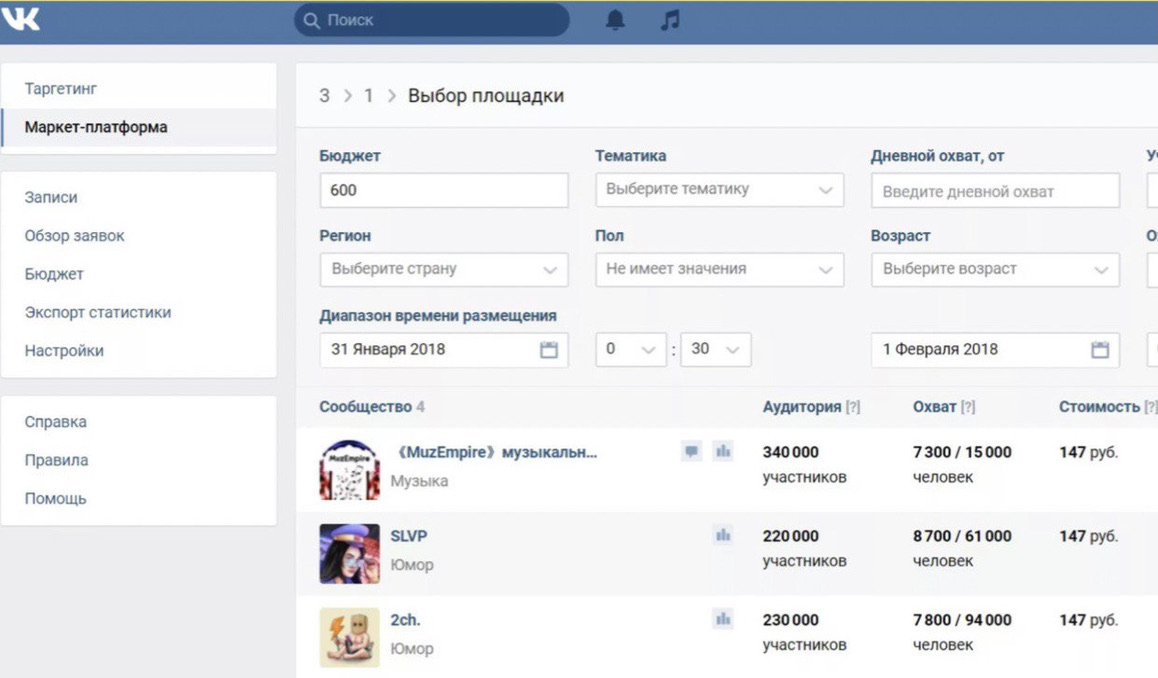Open the minutes dropdown showing 30
1158x678 pixels.
coord(716,349)
